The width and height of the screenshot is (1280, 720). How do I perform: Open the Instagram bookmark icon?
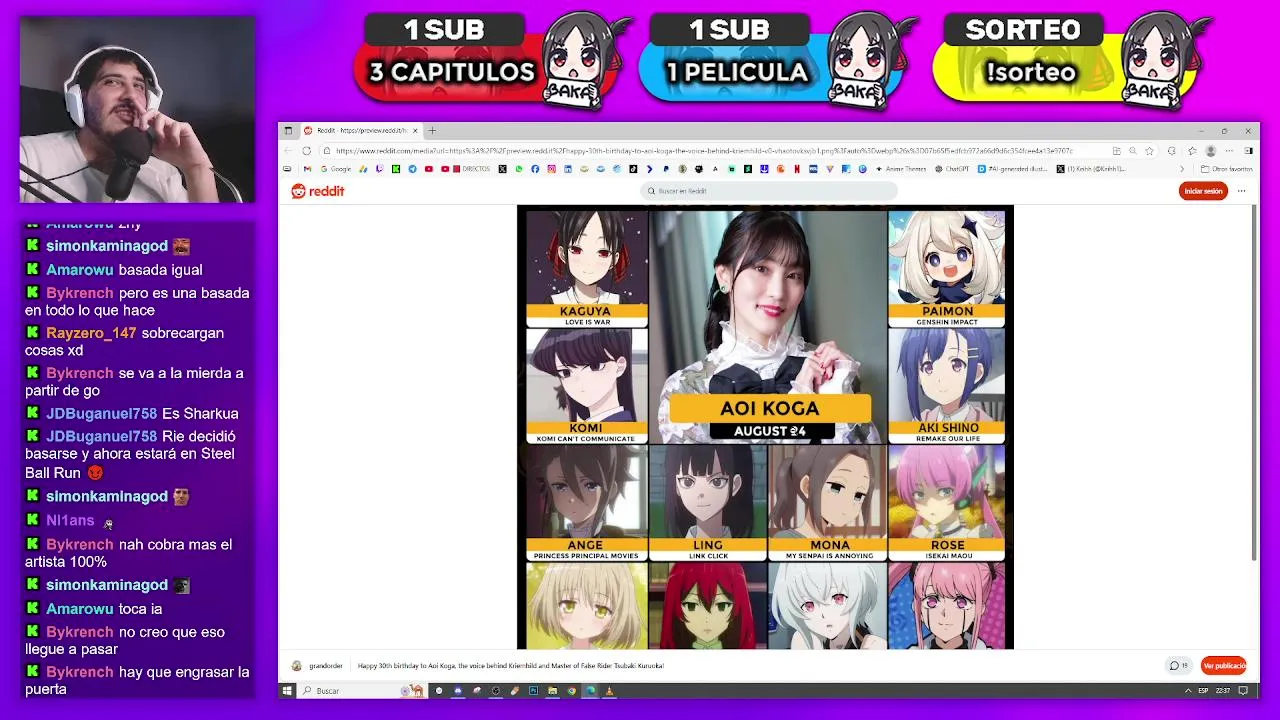pos(551,169)
